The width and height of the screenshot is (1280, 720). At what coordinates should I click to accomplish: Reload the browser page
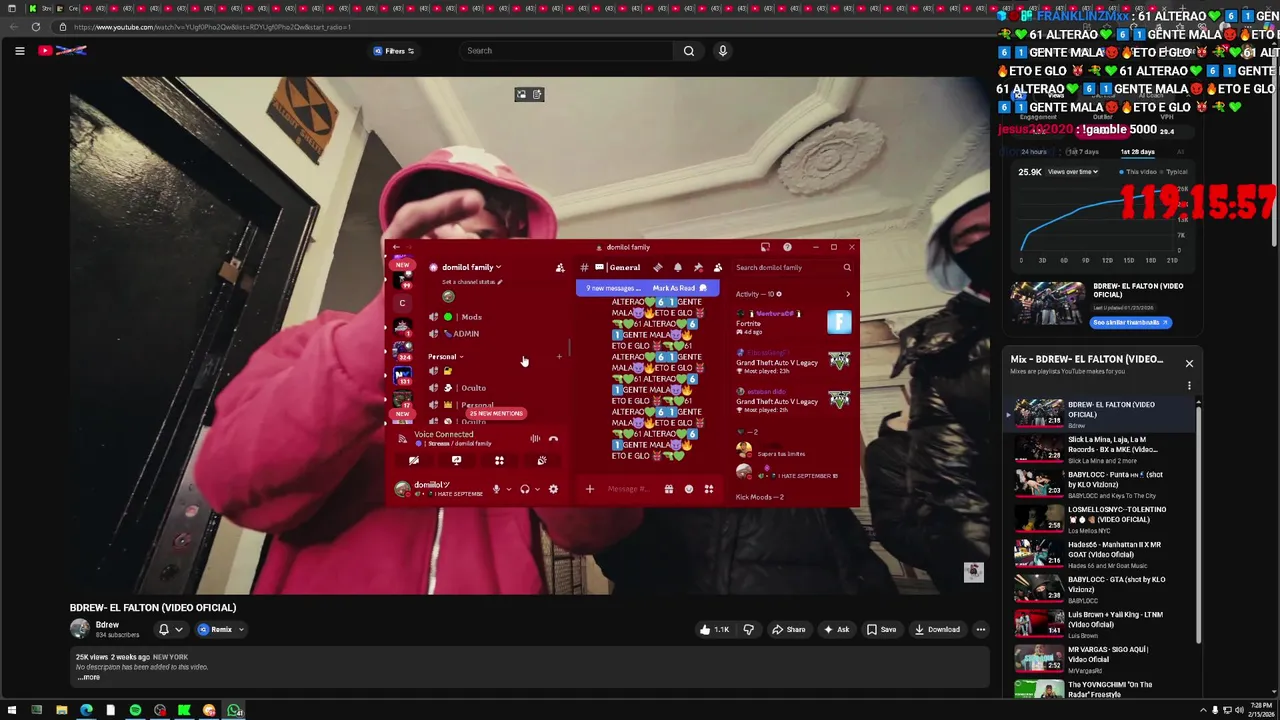tap(36, 27)
